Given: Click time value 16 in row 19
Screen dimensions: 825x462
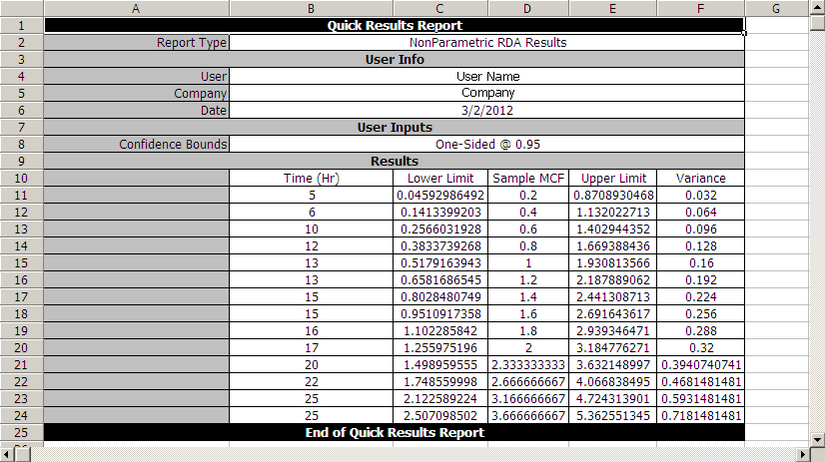Looking at the screenshot, I should (311, 330).
